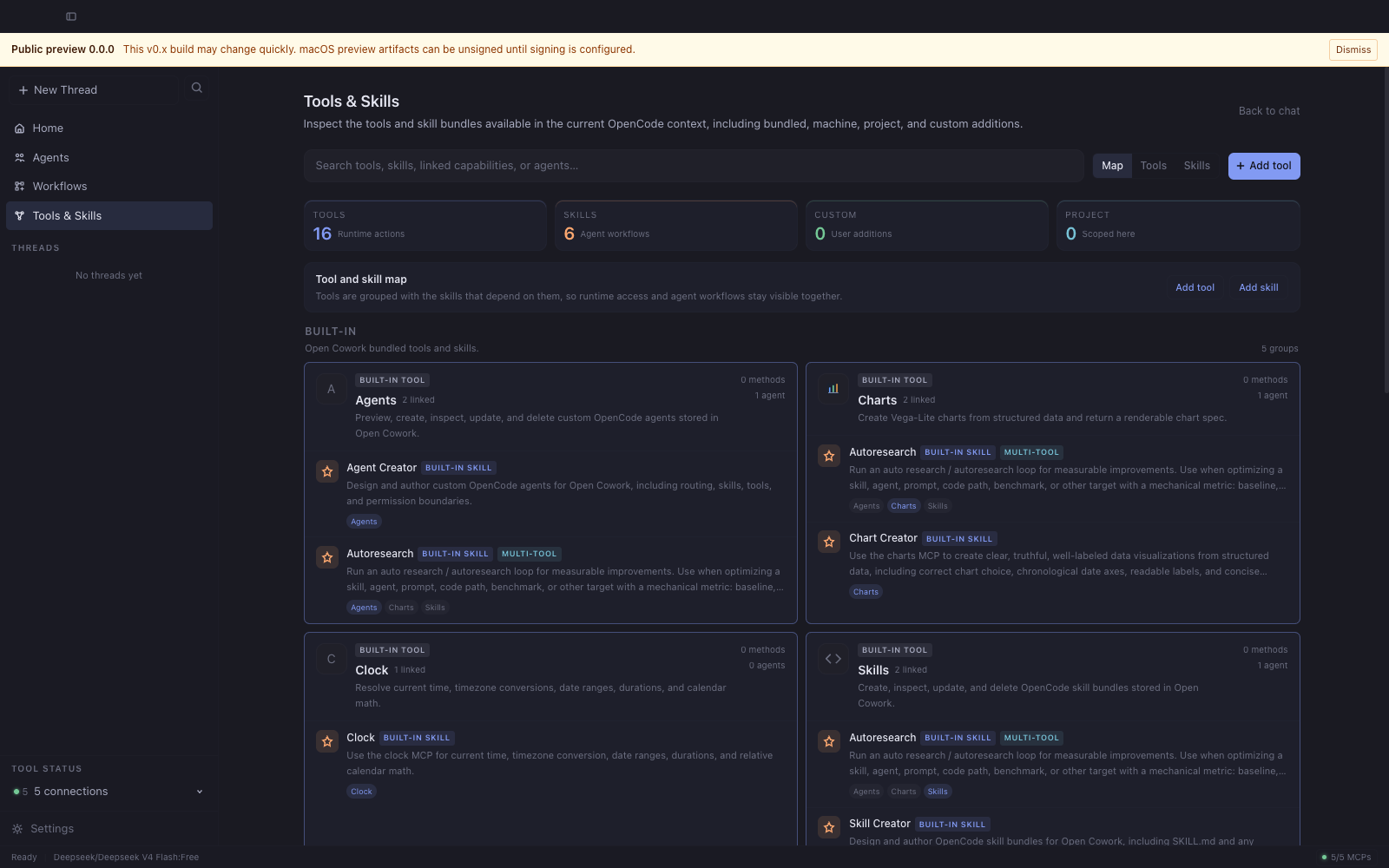Click the Charts tool bar-chart icon
This screenshot has width=1389, height=868.
833,389
